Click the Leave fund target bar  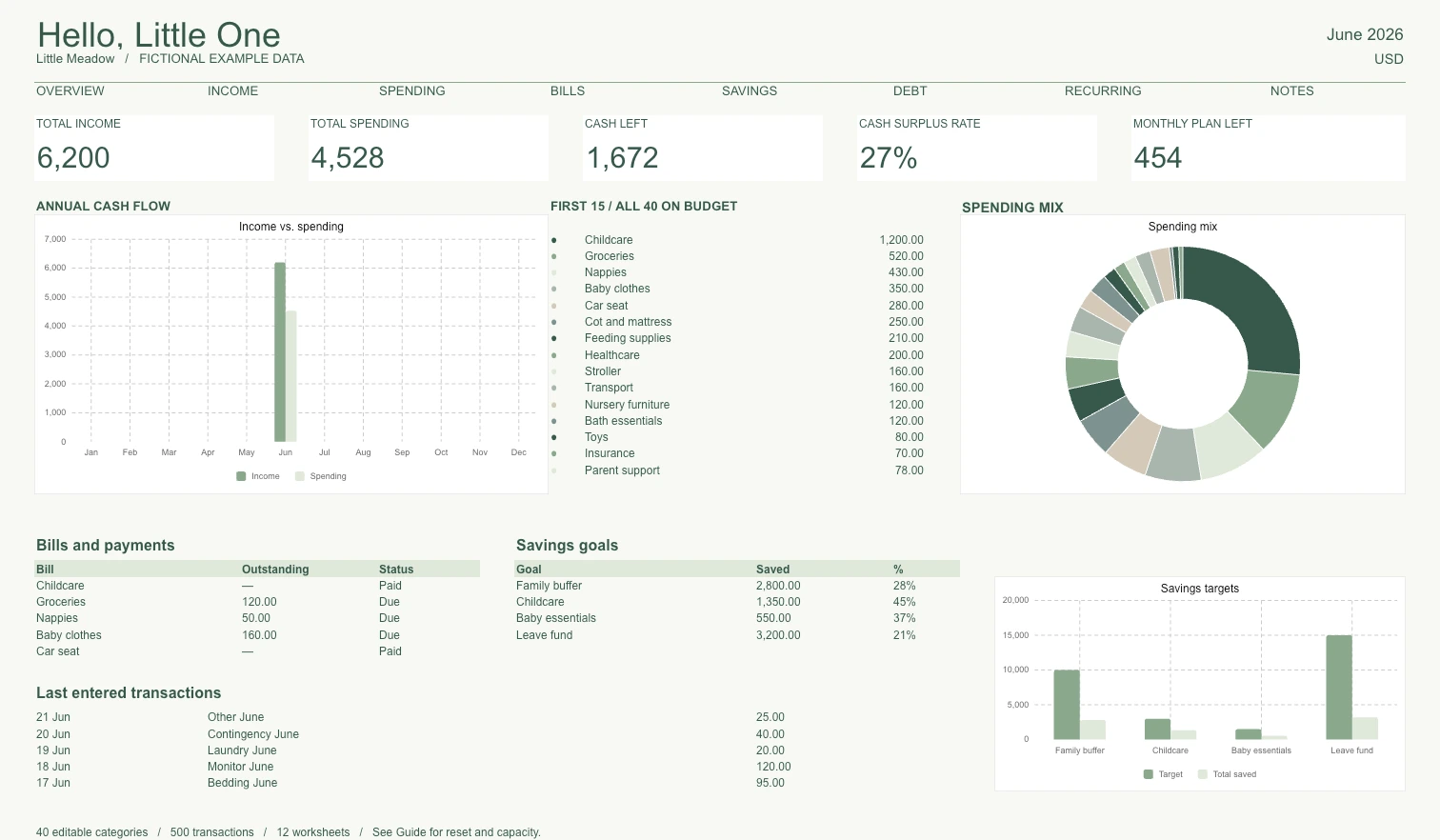pos(1339,688)
